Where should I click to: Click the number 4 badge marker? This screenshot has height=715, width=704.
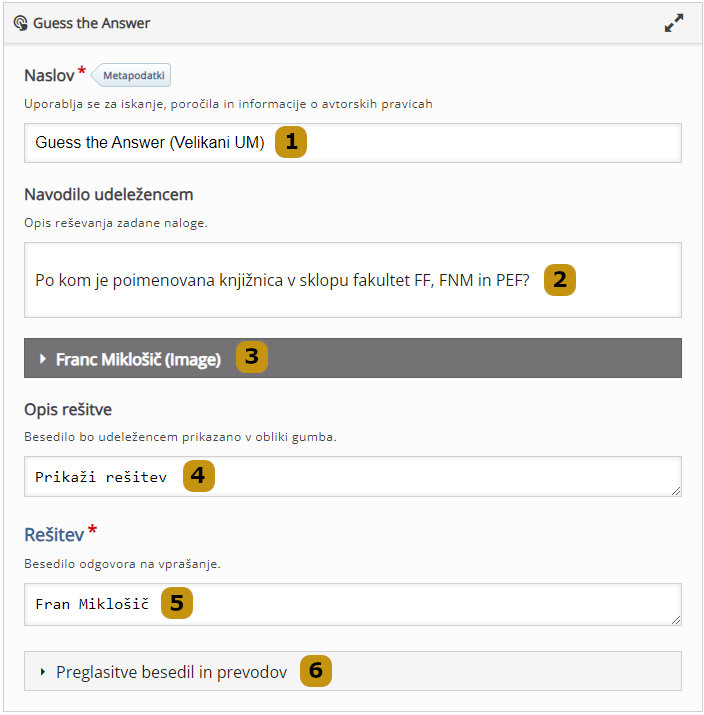(x=198, y=475)
